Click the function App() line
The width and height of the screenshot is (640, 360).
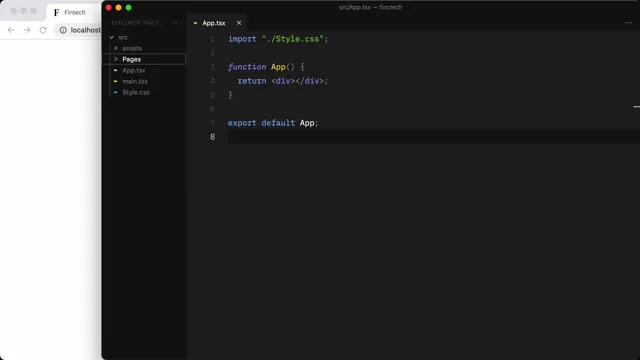tap(266, 67)
